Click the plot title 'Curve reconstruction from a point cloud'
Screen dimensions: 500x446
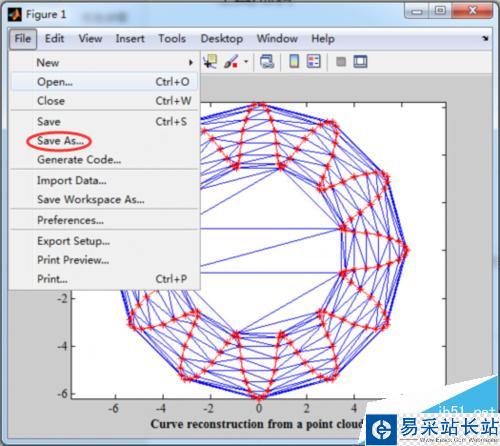257,424
